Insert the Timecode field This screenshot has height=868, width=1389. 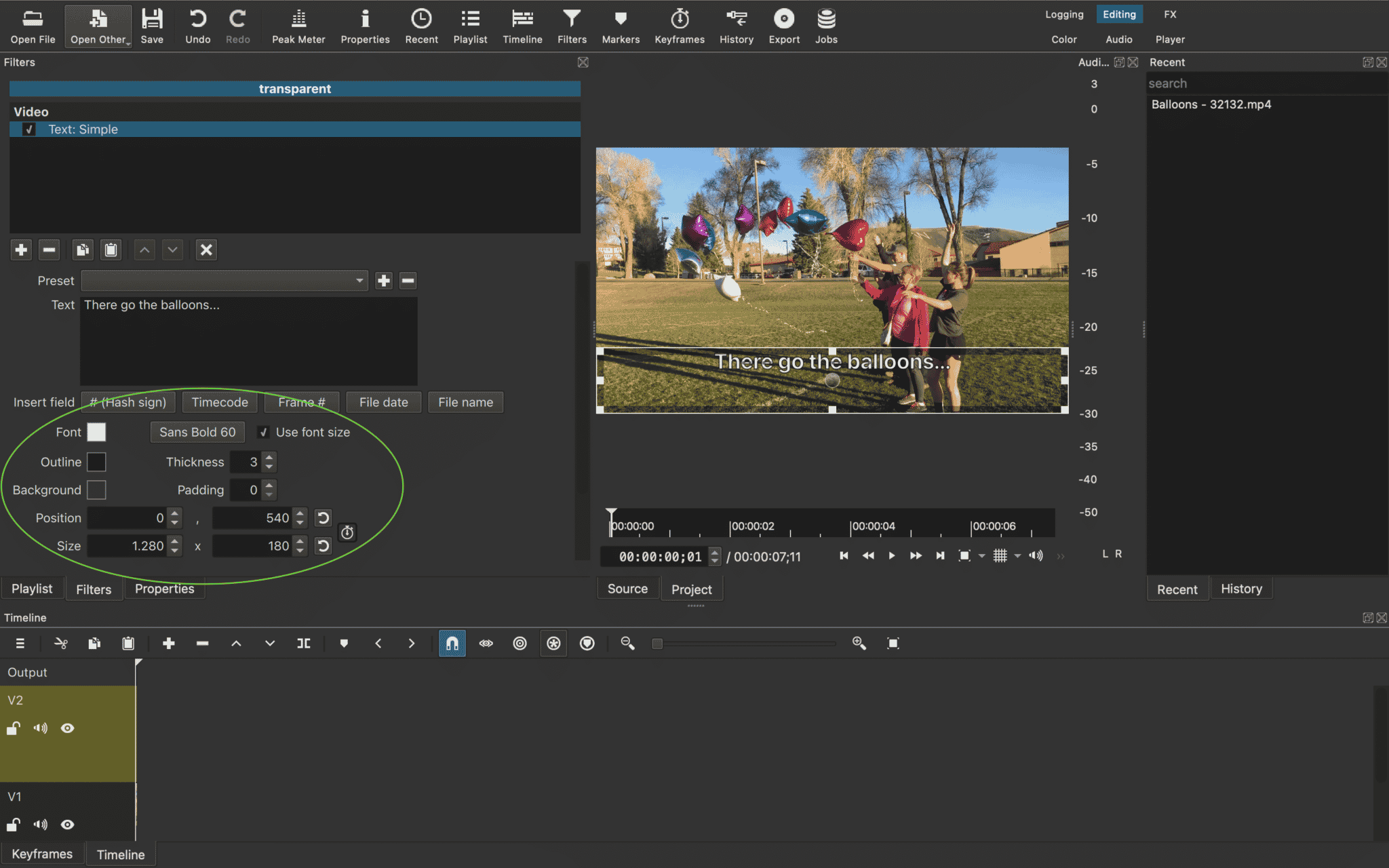coord(219,402)
